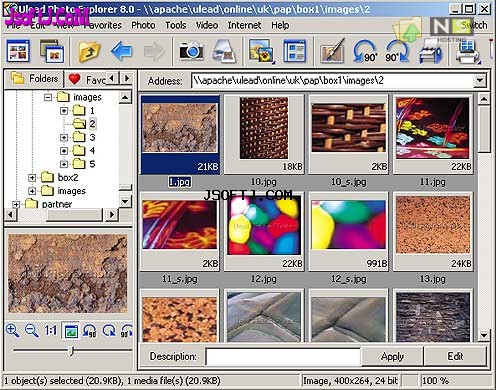Select the 1.jpg thumbnail
Screen dimensions: 496x390
pos(180,134)
